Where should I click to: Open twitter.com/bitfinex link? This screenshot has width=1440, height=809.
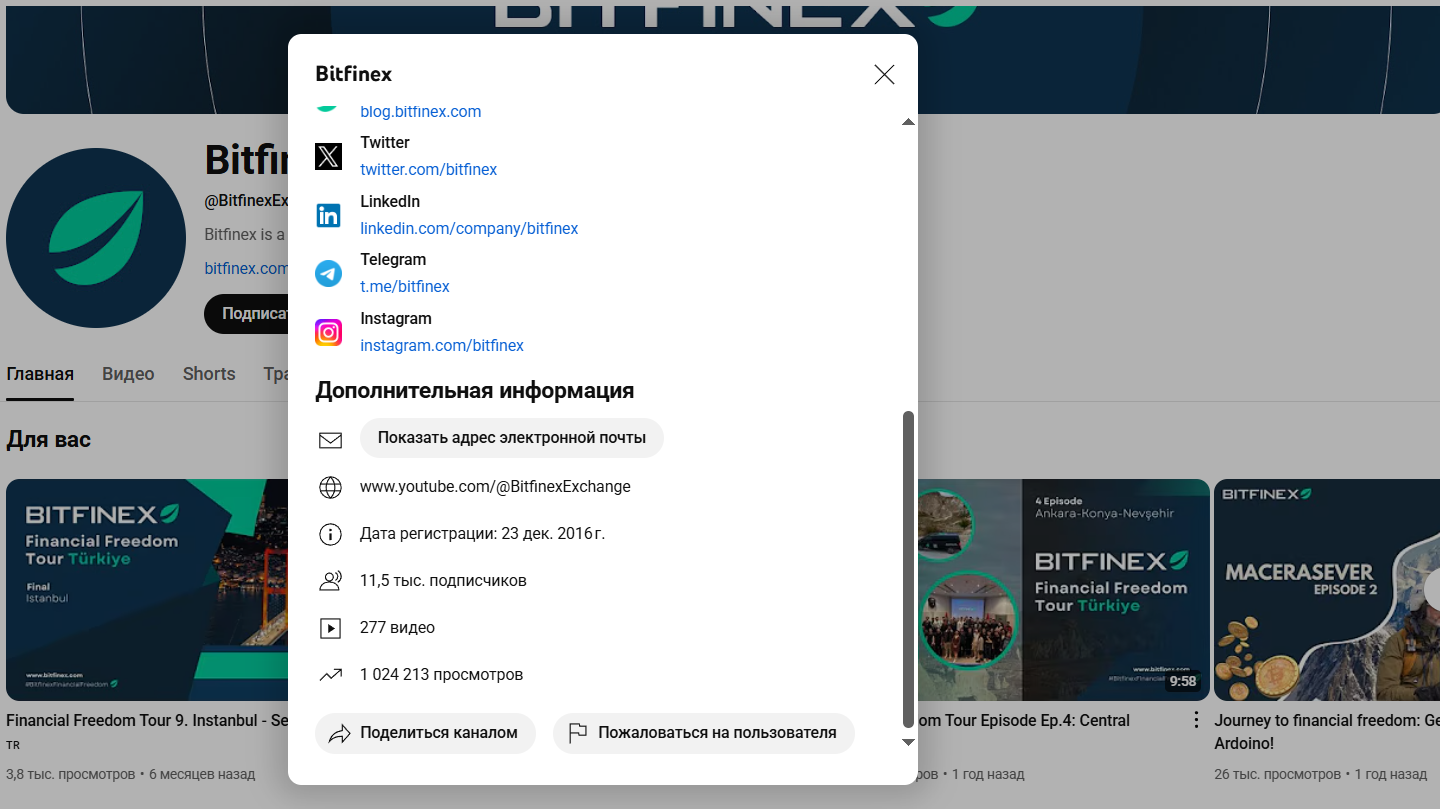[x=429, y=169]
